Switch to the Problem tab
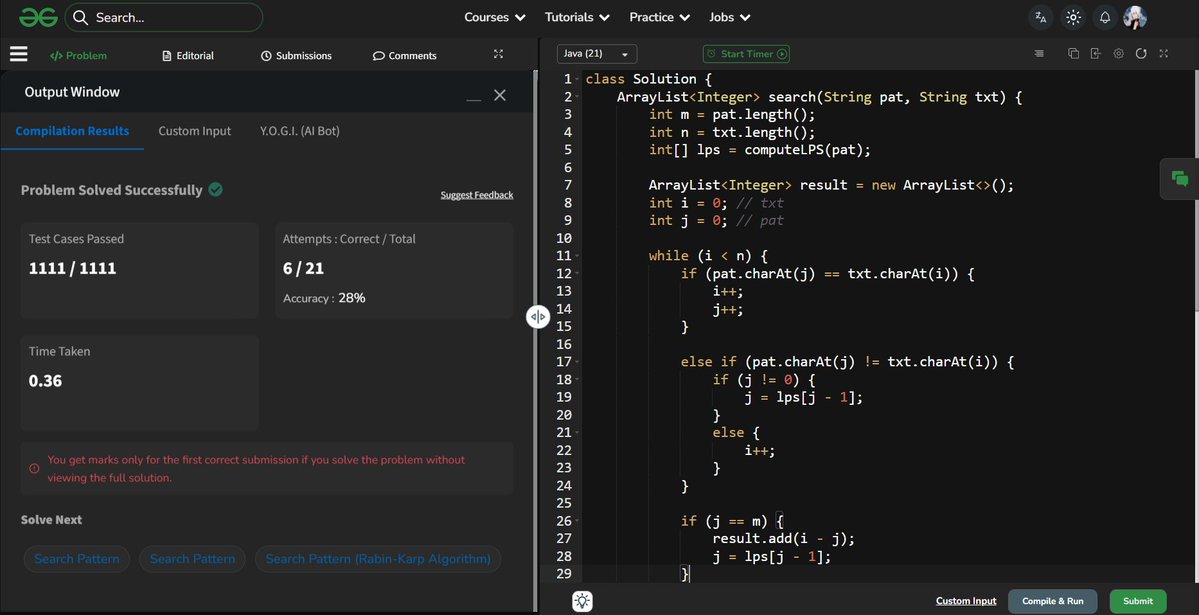 pyautogui.click(x=78, y=55)
